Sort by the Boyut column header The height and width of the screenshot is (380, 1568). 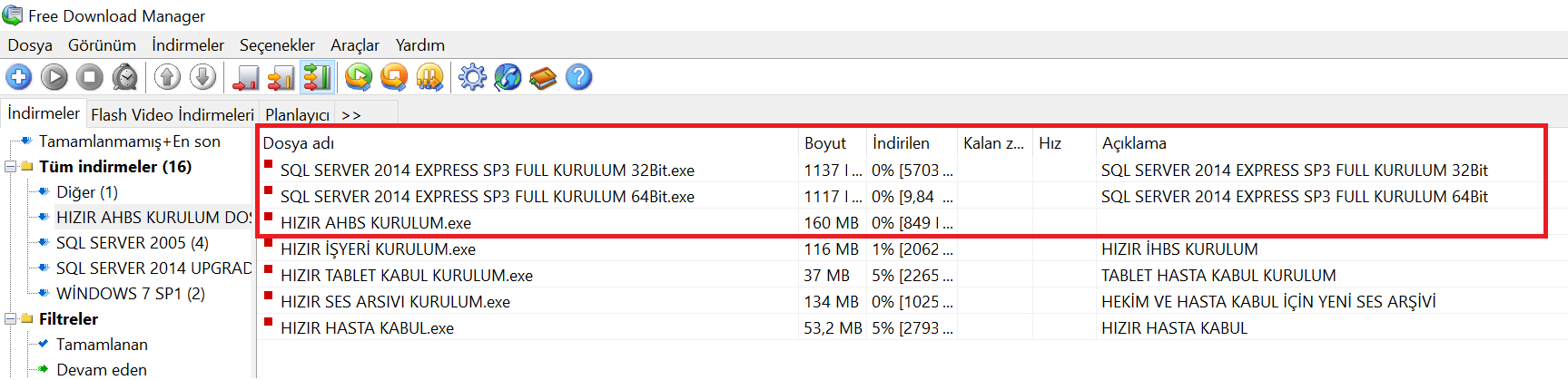(x=832, y=143)
